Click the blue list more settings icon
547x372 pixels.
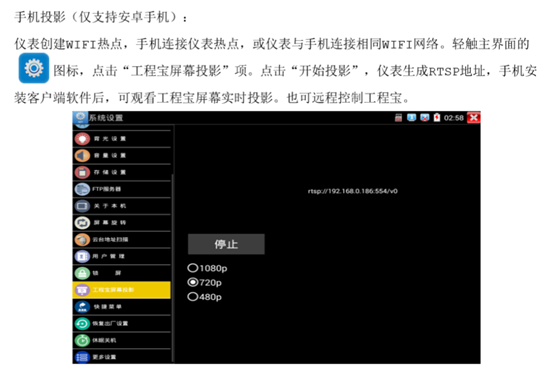click(x=82, y=357)
